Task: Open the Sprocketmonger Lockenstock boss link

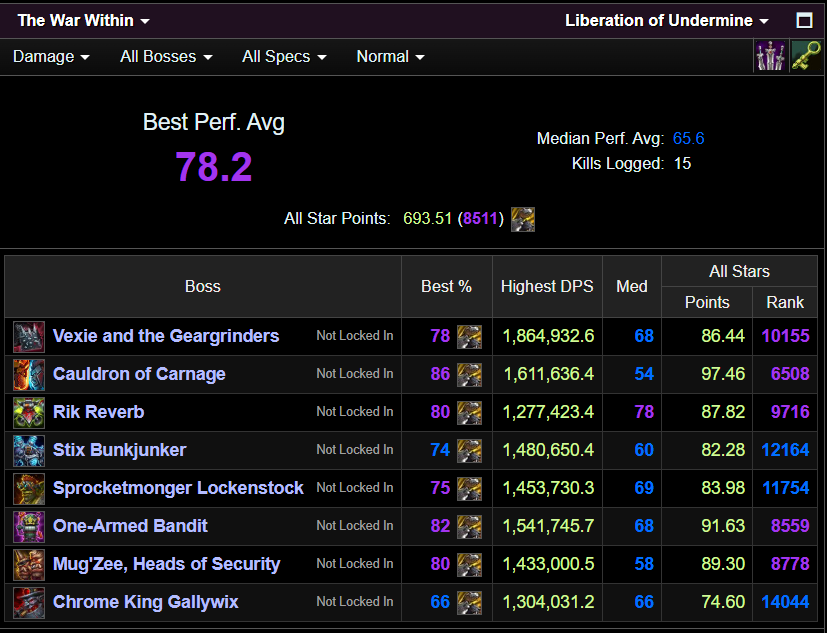Action: [x=178, y=488]
